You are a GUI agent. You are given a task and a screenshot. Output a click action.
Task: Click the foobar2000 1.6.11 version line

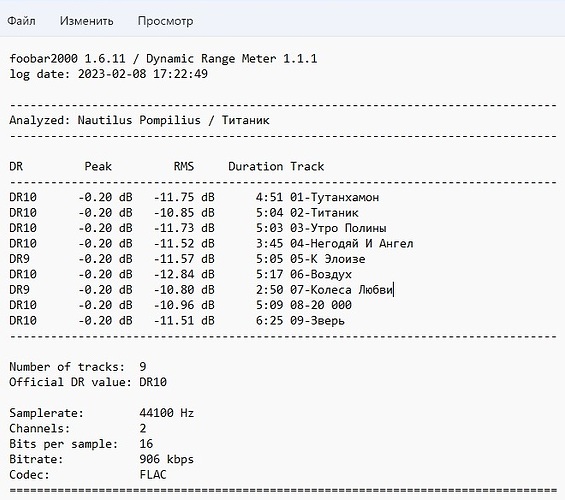pyautogui.click(x=163, y=59)
